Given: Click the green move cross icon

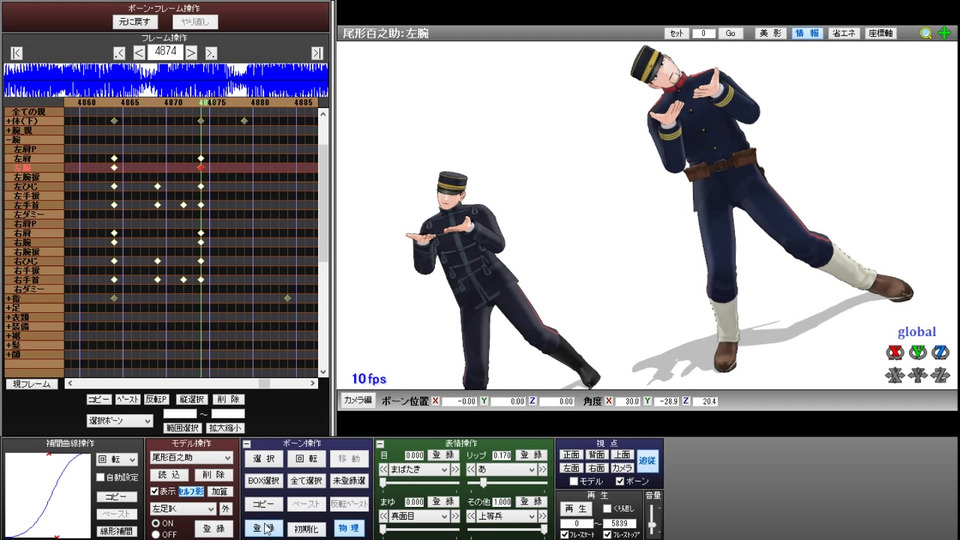Looking at the screenshot, I should pos(943,33).
